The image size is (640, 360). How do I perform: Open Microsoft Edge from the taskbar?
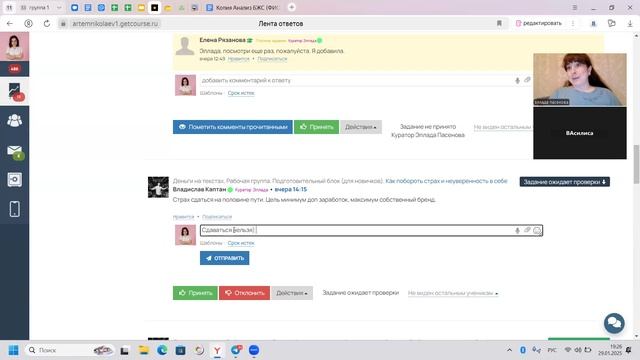162,350
